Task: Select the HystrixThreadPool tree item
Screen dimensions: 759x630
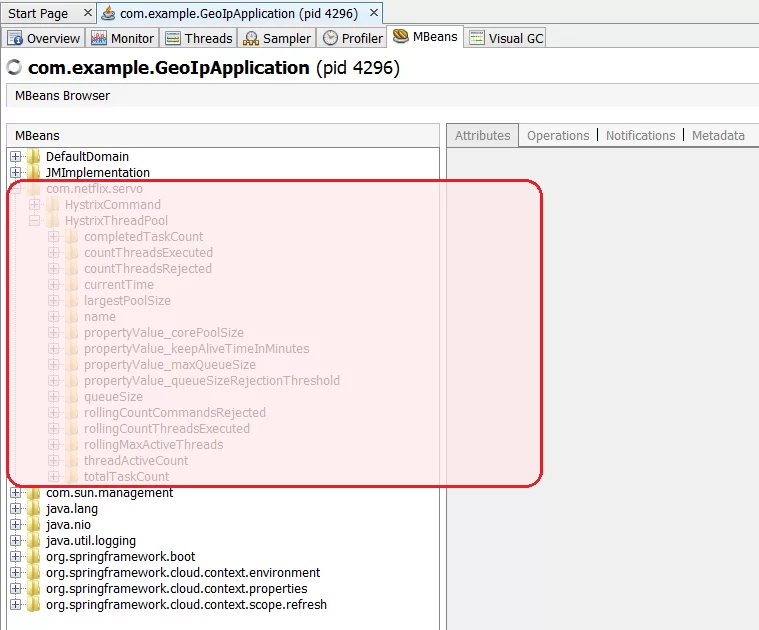Action: [x=116, y=221]
